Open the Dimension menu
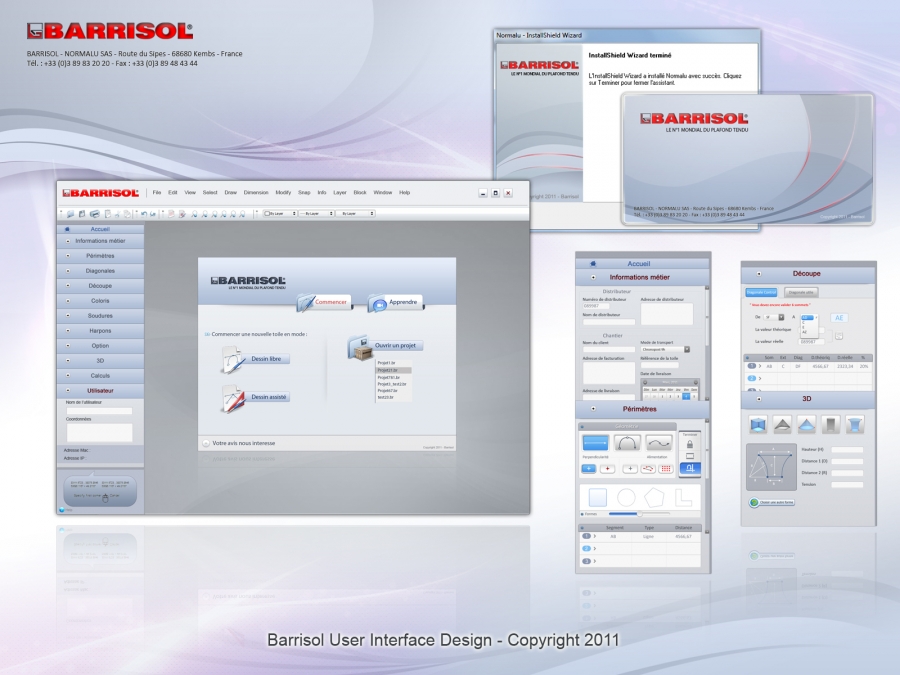Screen dimensions: 900x675 [x=256, y=193]
